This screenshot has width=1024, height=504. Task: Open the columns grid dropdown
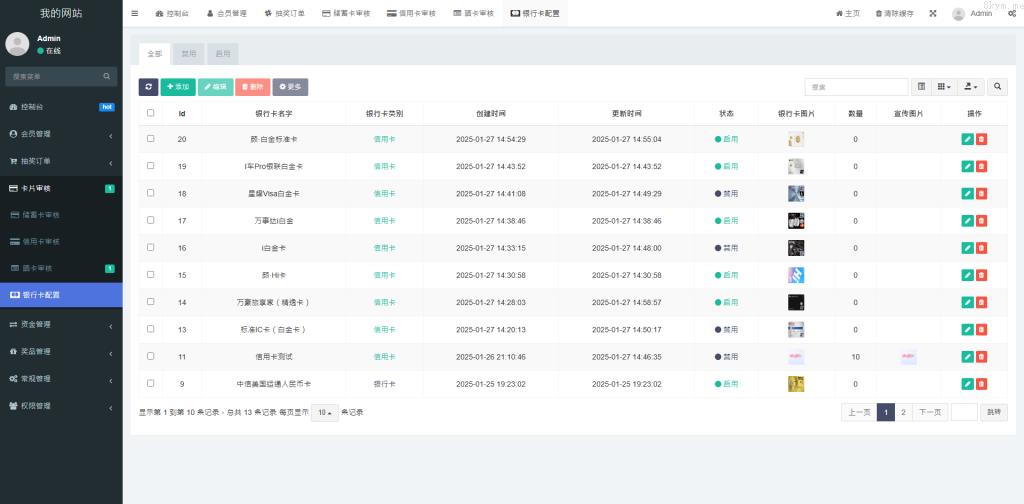point(944,87)
